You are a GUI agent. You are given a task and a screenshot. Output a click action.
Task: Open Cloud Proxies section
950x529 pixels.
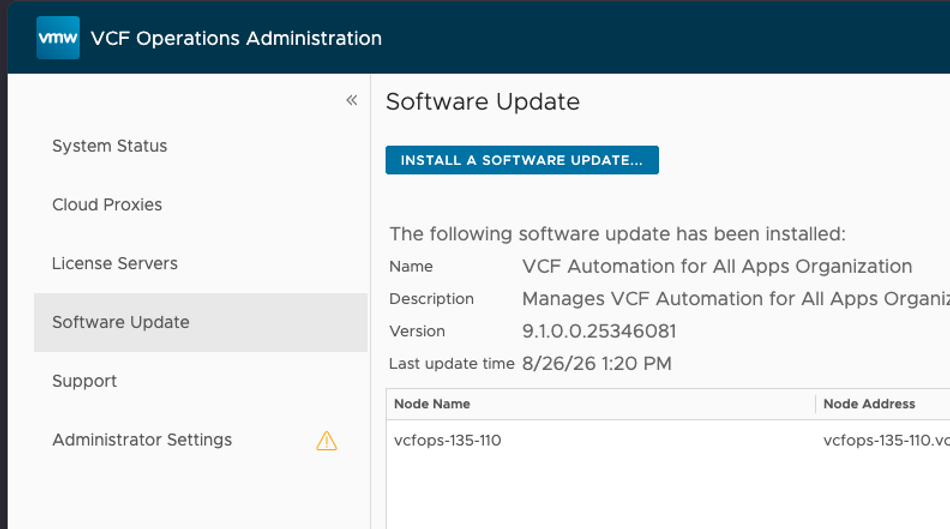pyautogui.click(x=107, y=205)
